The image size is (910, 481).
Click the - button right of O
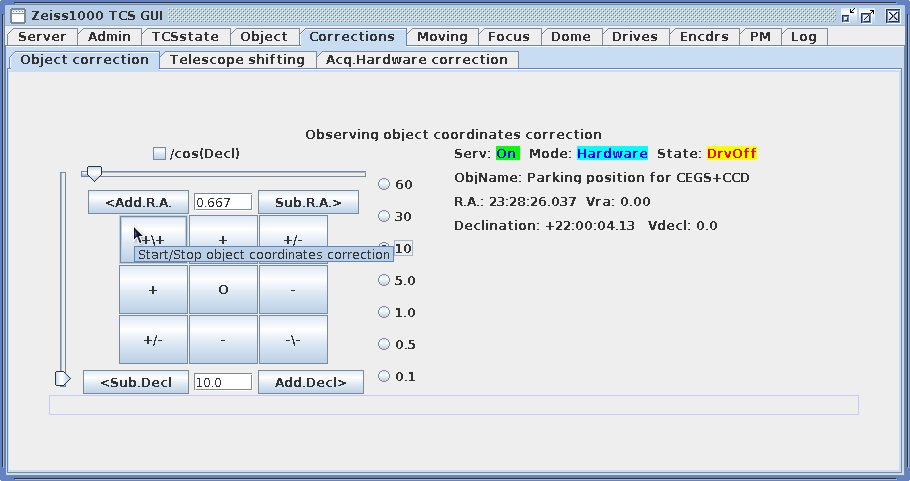[293, 290]
